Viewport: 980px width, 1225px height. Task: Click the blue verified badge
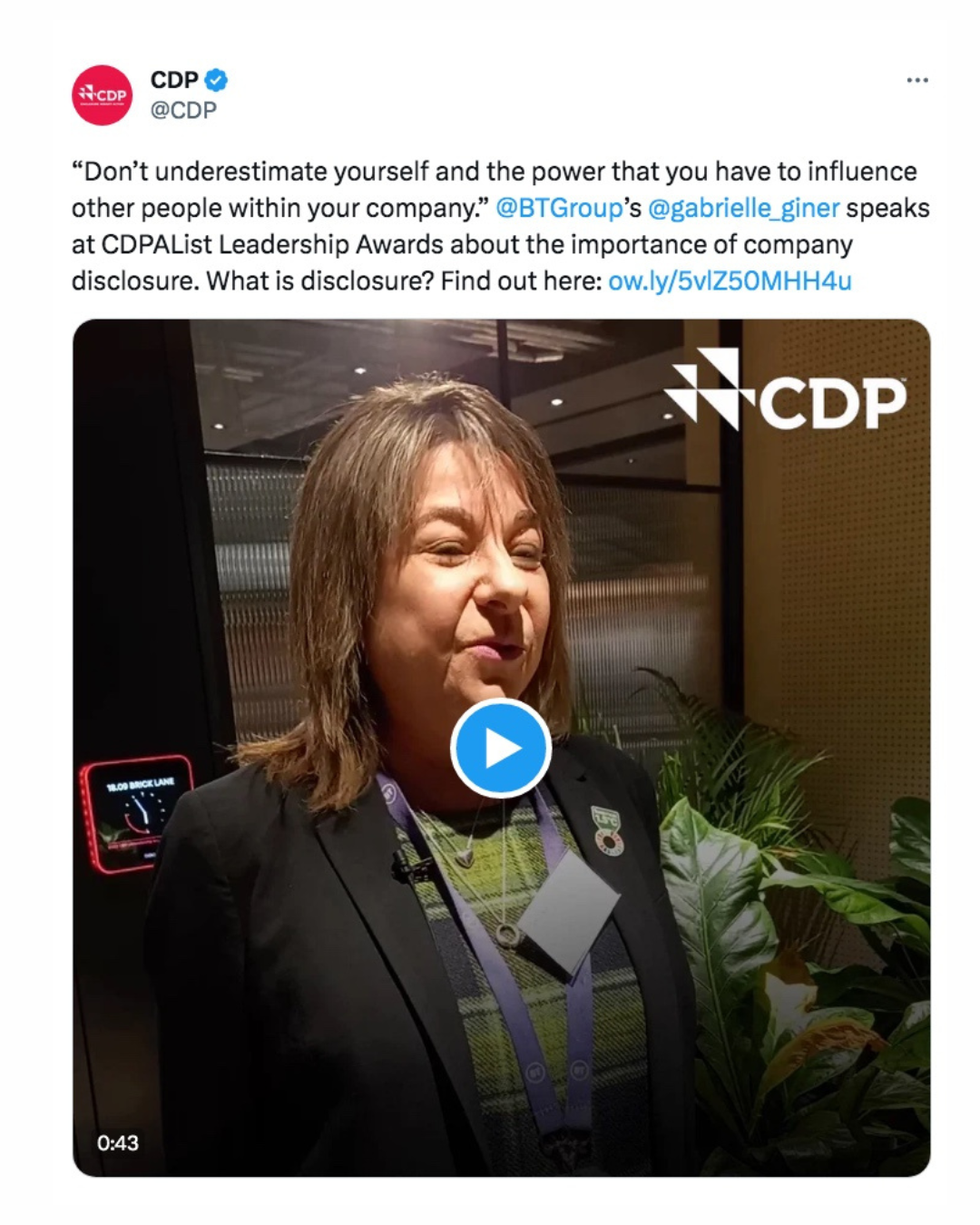click(x=216, y=80)
